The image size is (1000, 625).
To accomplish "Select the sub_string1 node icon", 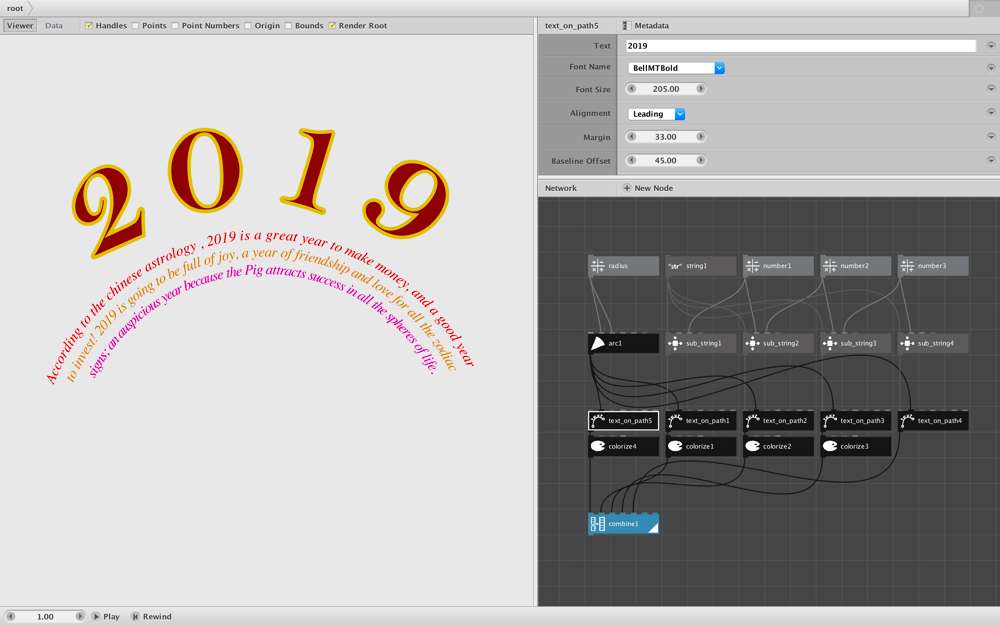I will (x=675, y=343).
